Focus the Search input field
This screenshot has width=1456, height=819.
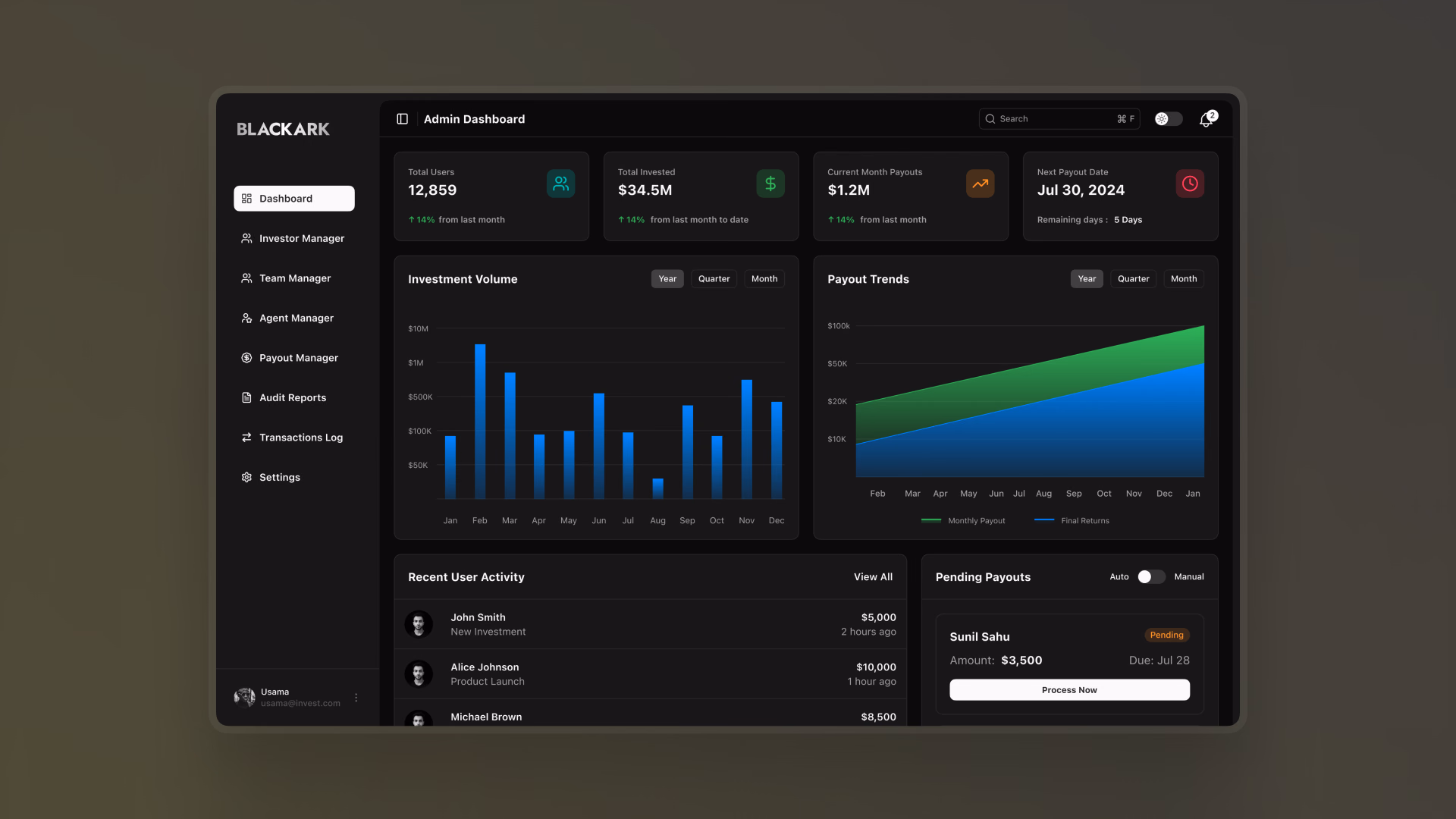(1059, 119)
